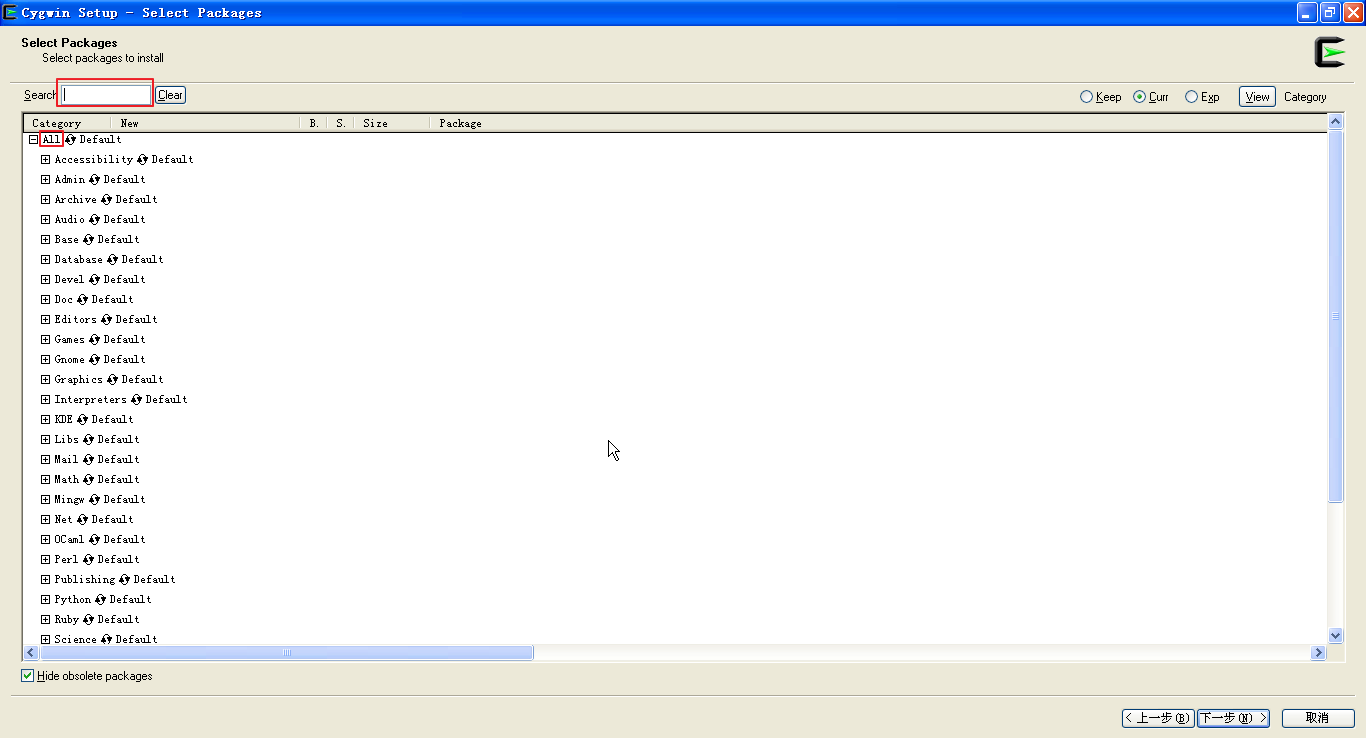Proceed with the 下一步 button
1366x738 pixels.
coord(1233,718)
